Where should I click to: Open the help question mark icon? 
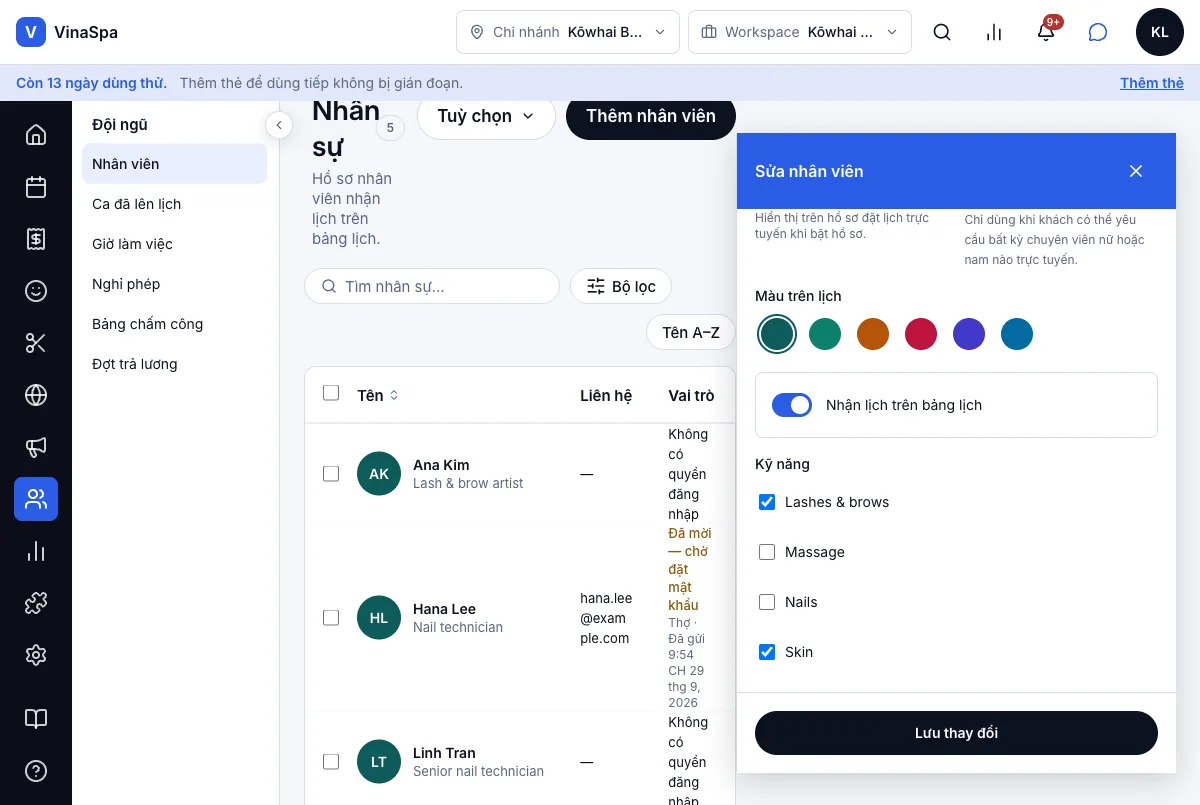coord(36,771)
